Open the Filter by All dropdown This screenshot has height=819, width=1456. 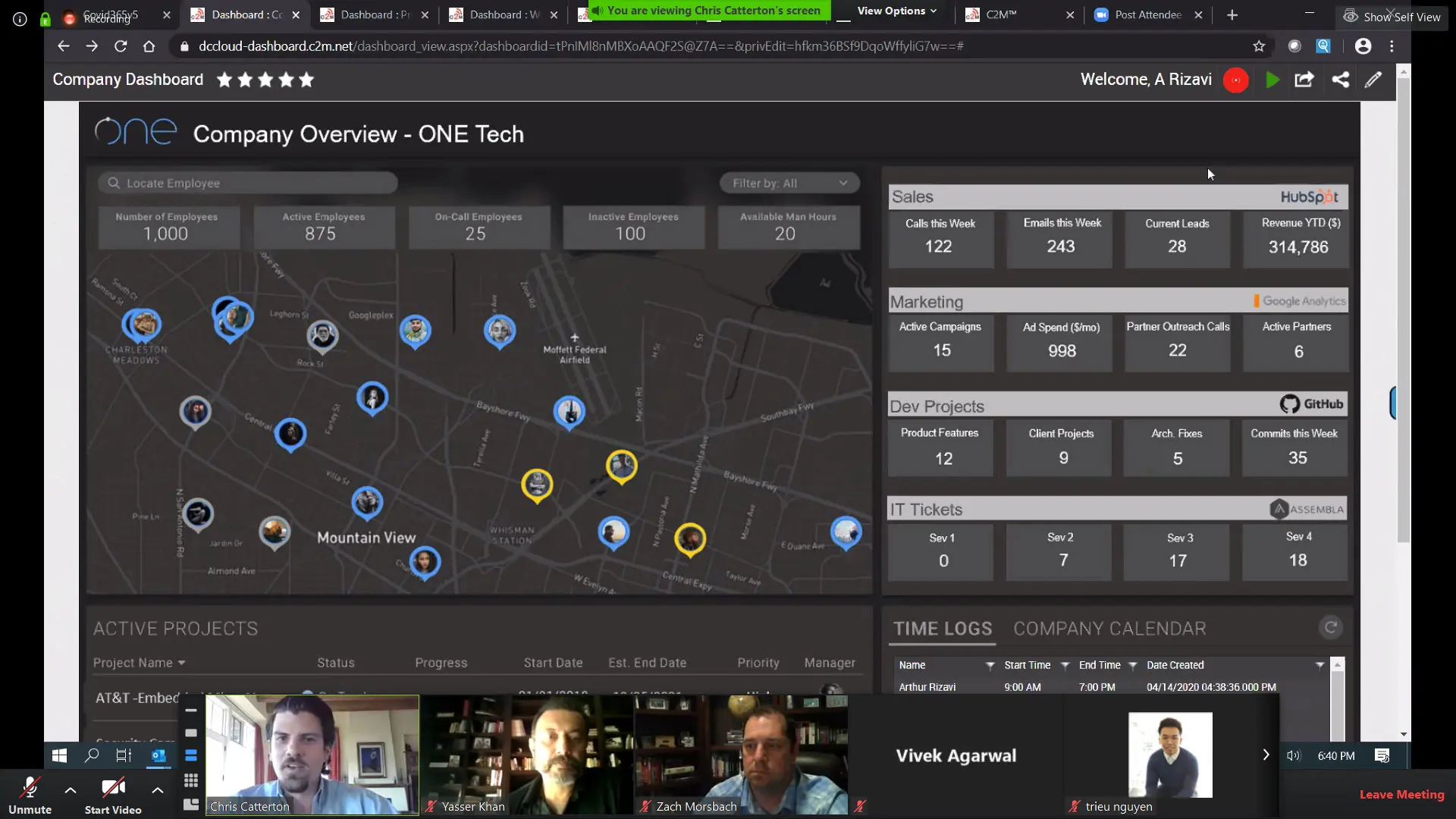(789, 183)
